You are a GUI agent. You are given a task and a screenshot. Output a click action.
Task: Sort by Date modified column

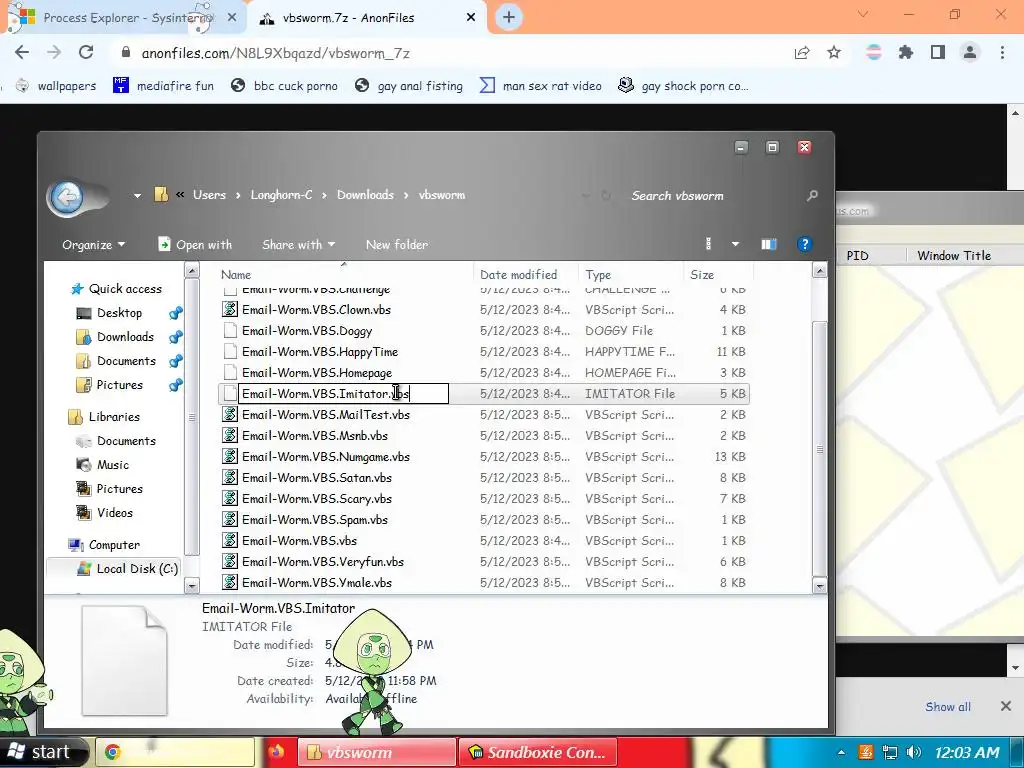526,274
